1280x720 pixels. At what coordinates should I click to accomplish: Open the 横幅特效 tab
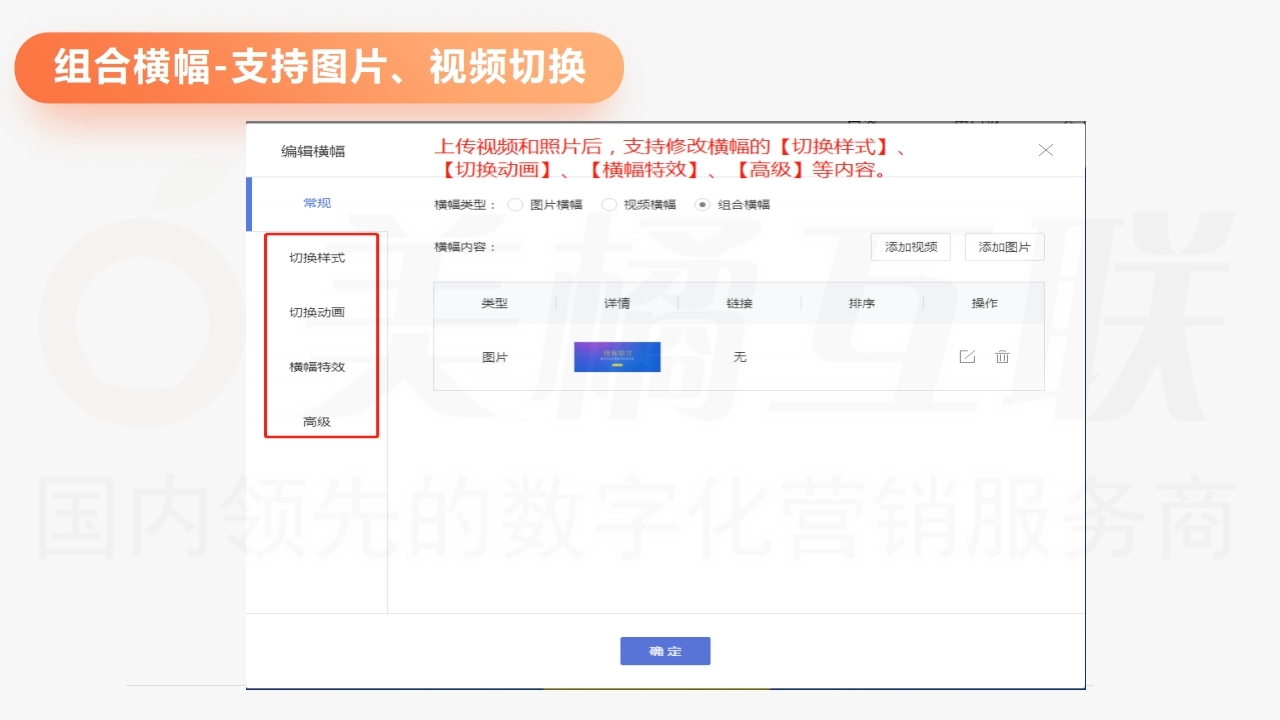[x=317, y=367]
